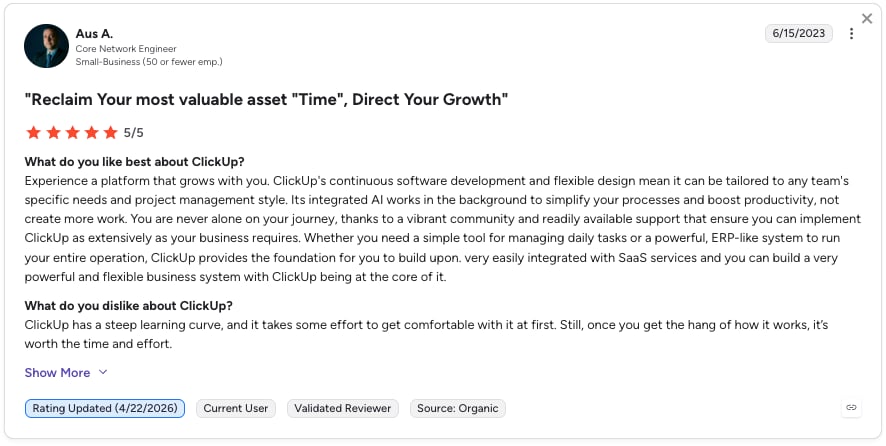This screenshot has width=886, height=446.
Task: Close the review modal with X
Action: 867,19
